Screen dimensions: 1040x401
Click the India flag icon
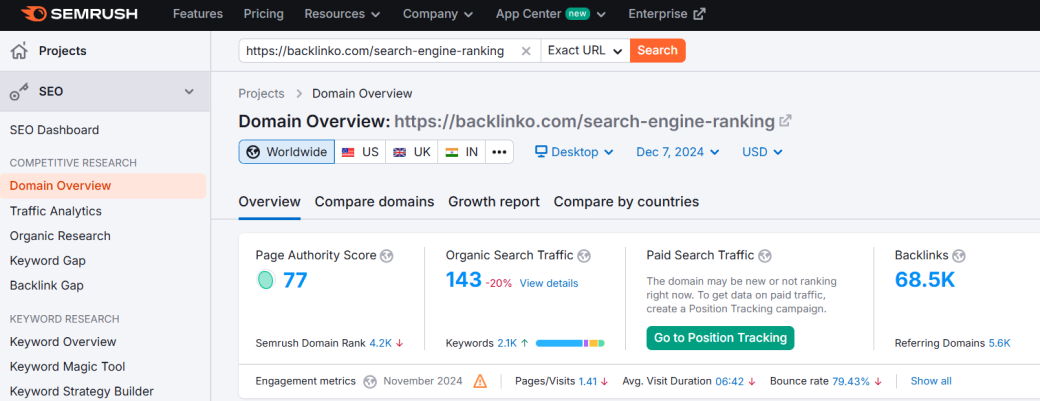452,152
